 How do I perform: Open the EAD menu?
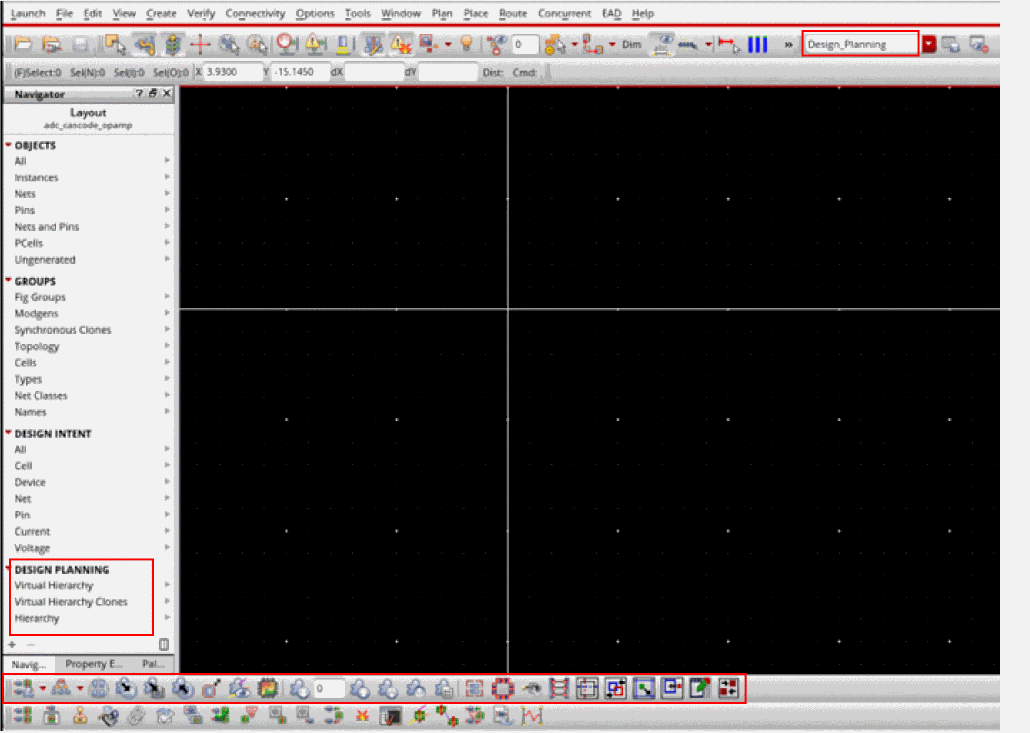click(612, 13)
